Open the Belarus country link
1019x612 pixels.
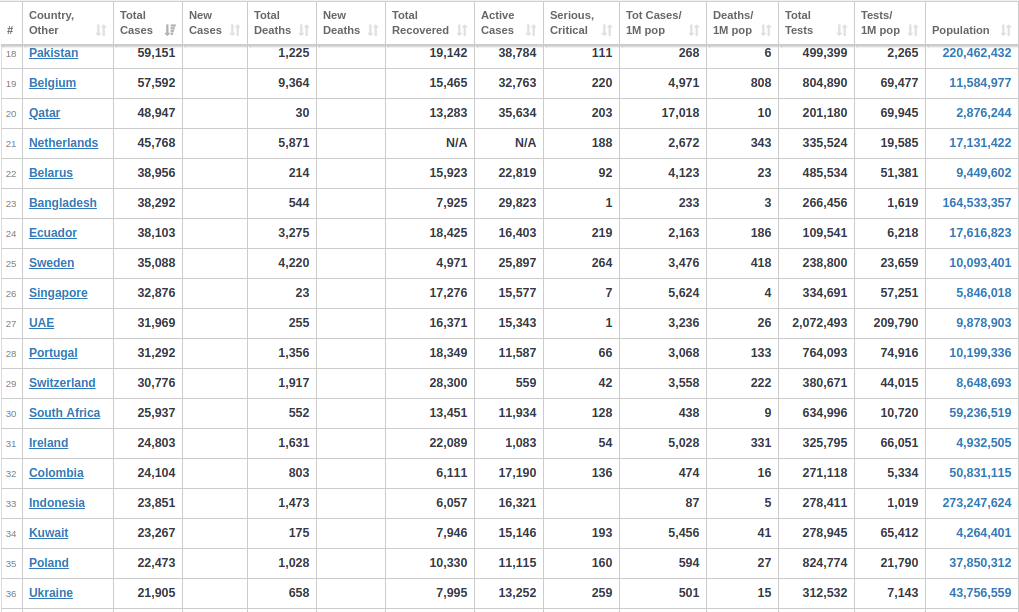[51, 172]
